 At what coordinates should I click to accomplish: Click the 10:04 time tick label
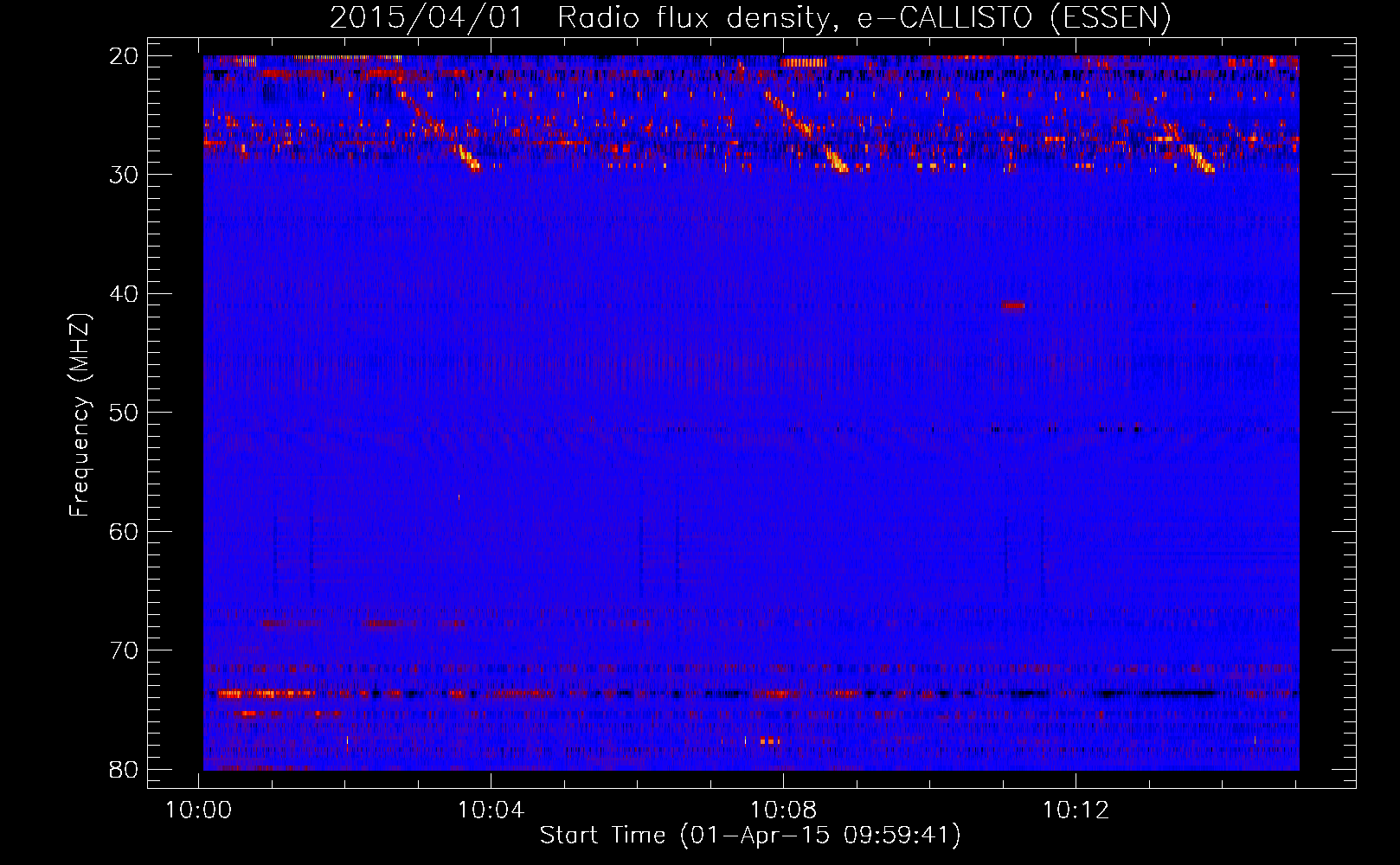coord(491,811)
